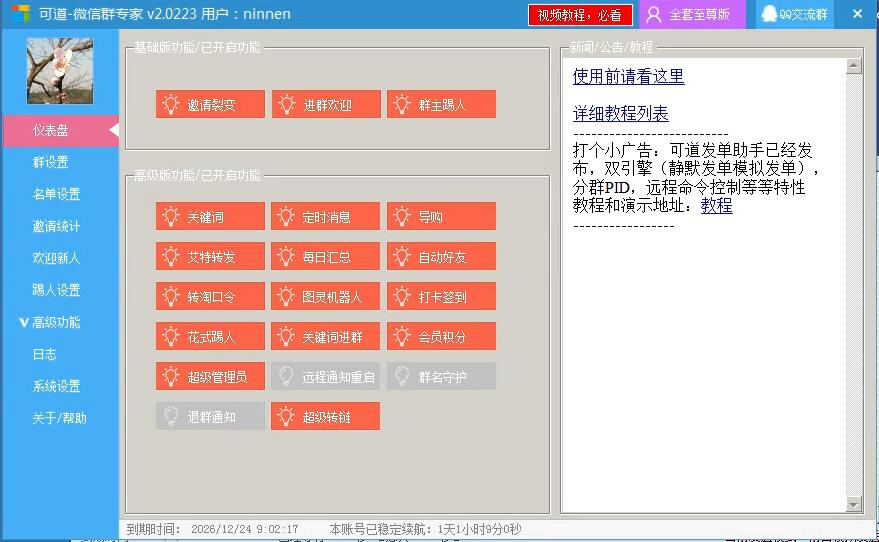
Task: Toggle the 邀请裂变 feature on/off
Action: coord(210,104)
